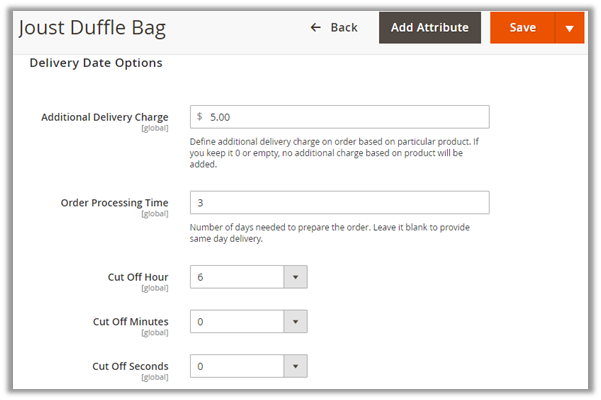Screen dimensions: 601x400
Task: Click the Joust Duffle Bag page title
Action: 92,27
